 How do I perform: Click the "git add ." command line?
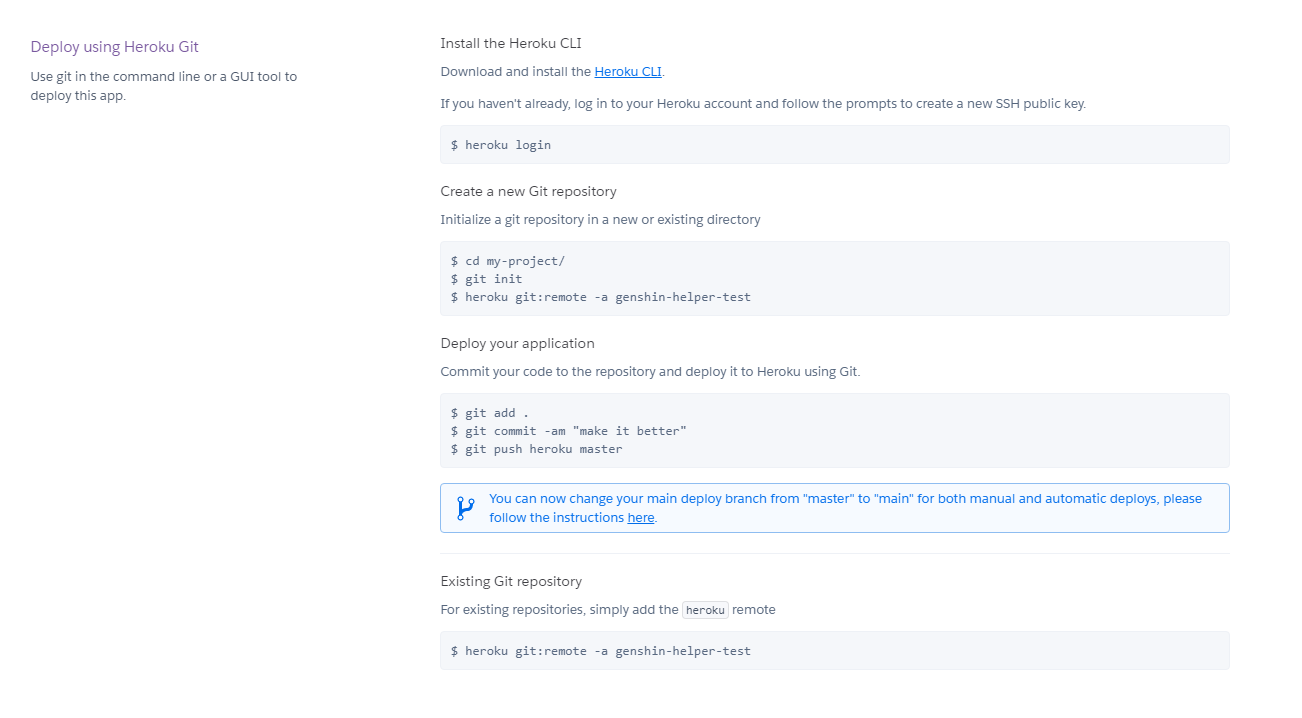489,413
